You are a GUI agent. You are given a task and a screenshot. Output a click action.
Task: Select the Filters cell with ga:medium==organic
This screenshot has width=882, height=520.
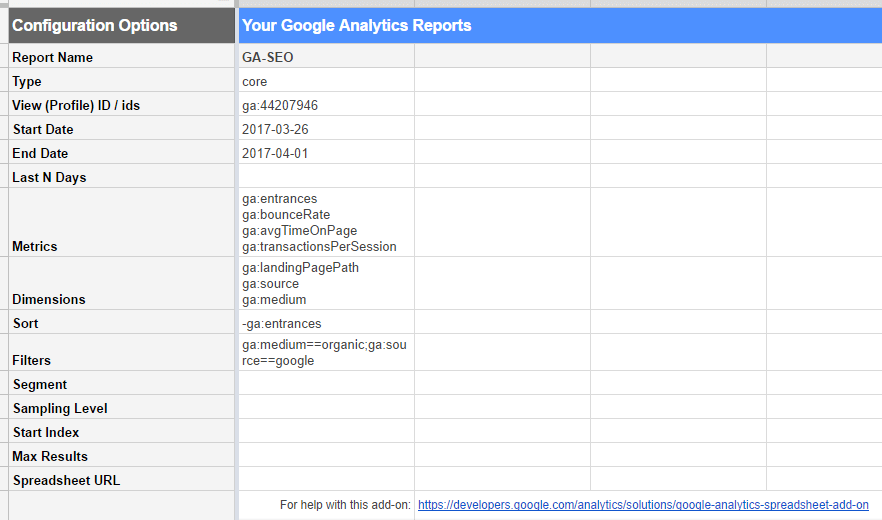[x=326, y=352]
